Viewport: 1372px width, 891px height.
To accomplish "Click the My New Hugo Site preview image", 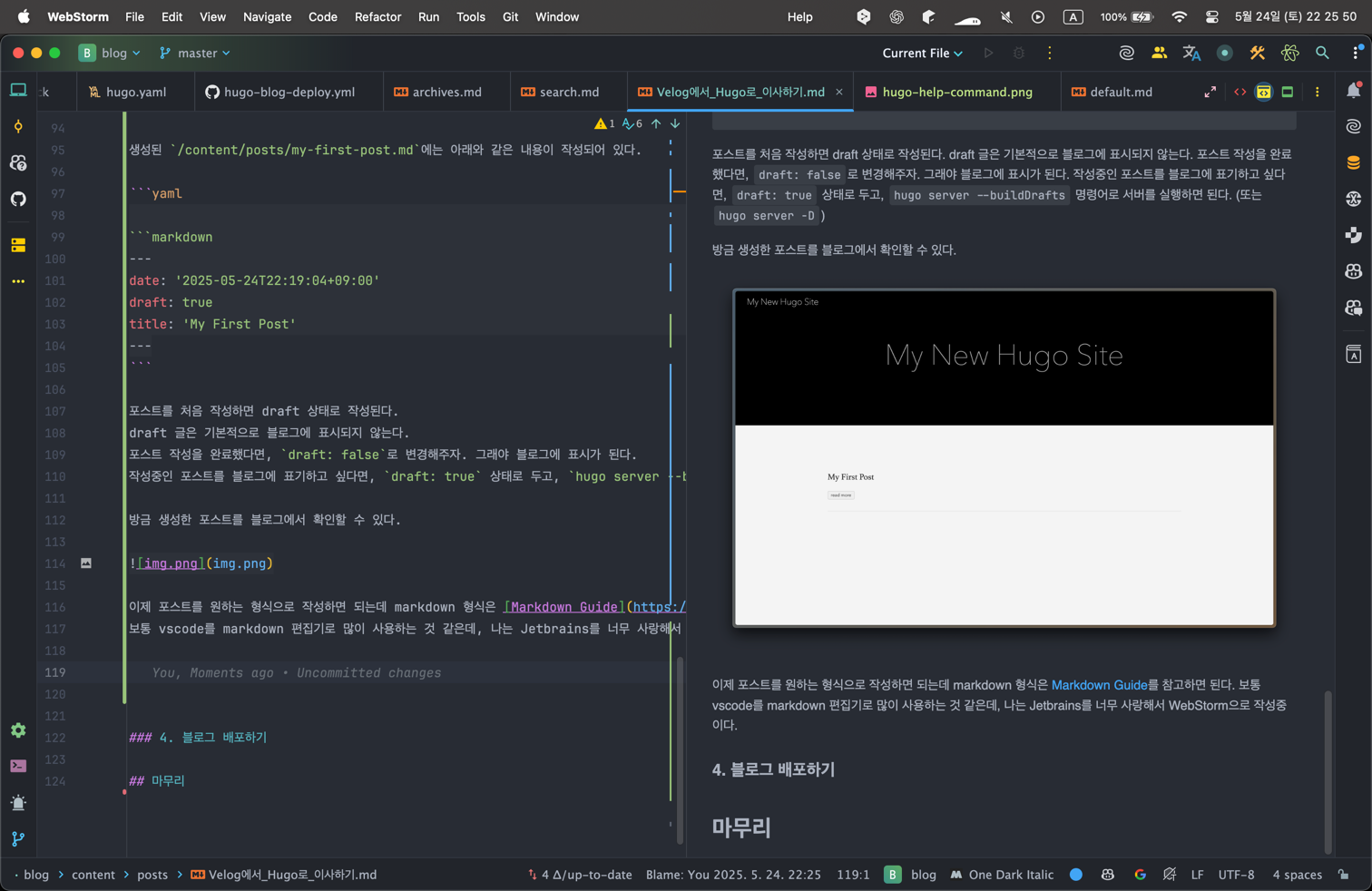I will click(x=1004, y=457).
